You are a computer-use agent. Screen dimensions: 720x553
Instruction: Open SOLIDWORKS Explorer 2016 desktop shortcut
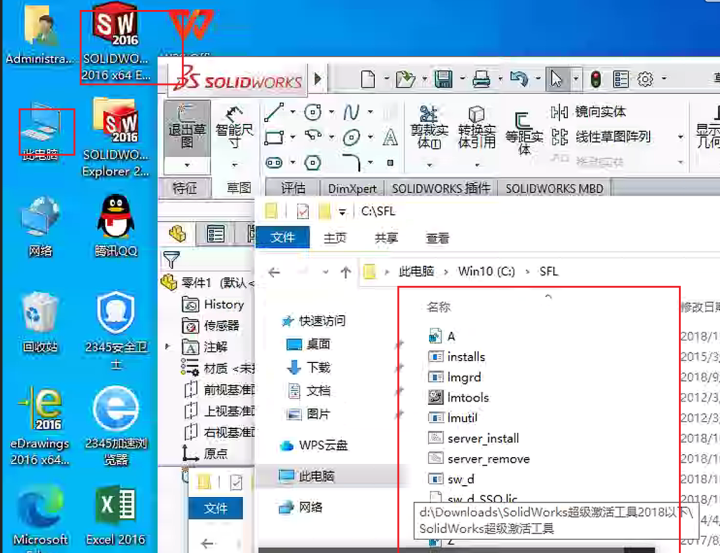tap(116, 138)
